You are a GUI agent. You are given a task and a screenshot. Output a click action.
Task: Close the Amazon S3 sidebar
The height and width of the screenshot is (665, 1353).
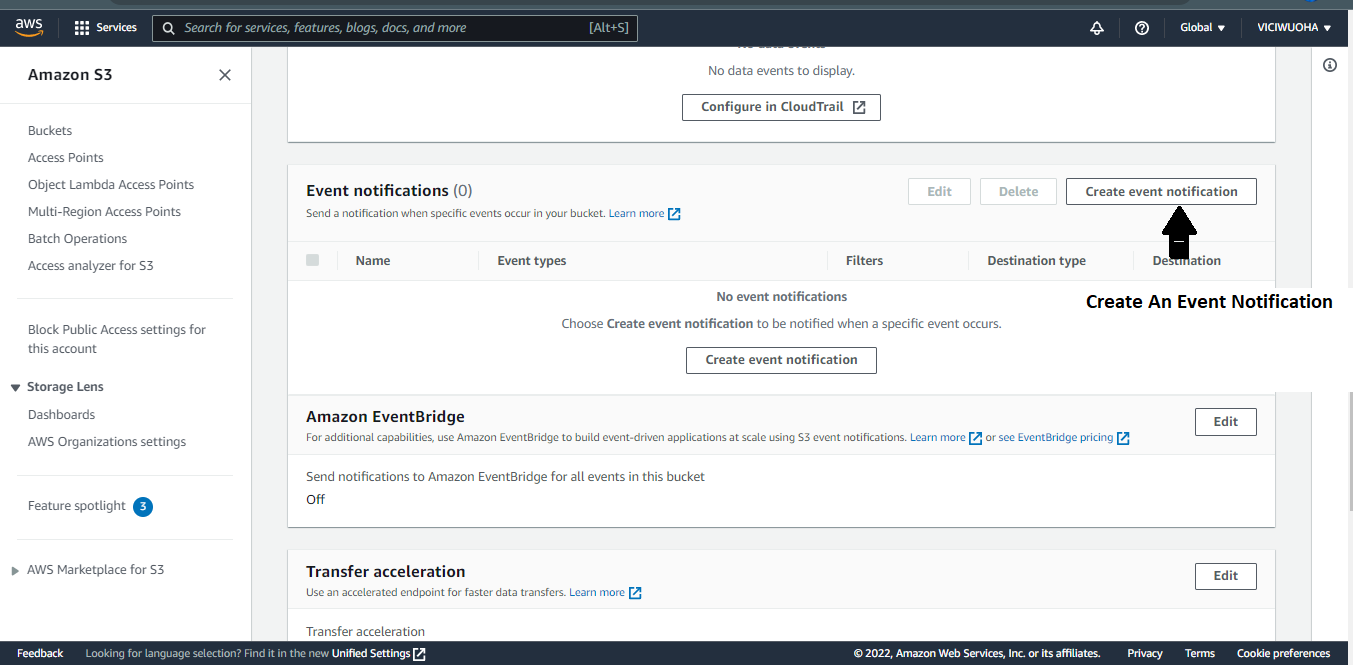[x=225, y=75]
